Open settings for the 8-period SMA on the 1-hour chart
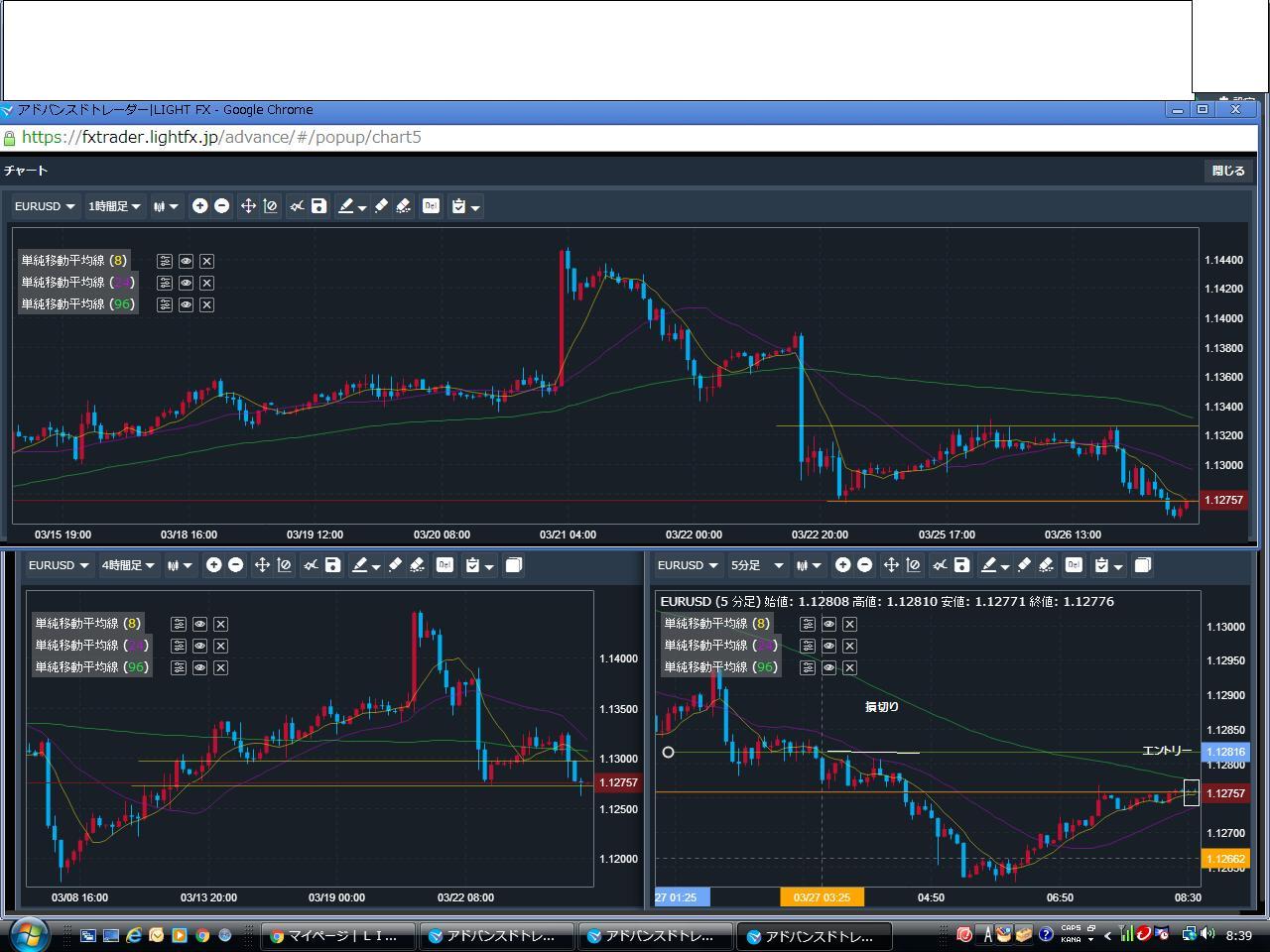Screen dimensions: 1270x952 (x=165, y=261)
